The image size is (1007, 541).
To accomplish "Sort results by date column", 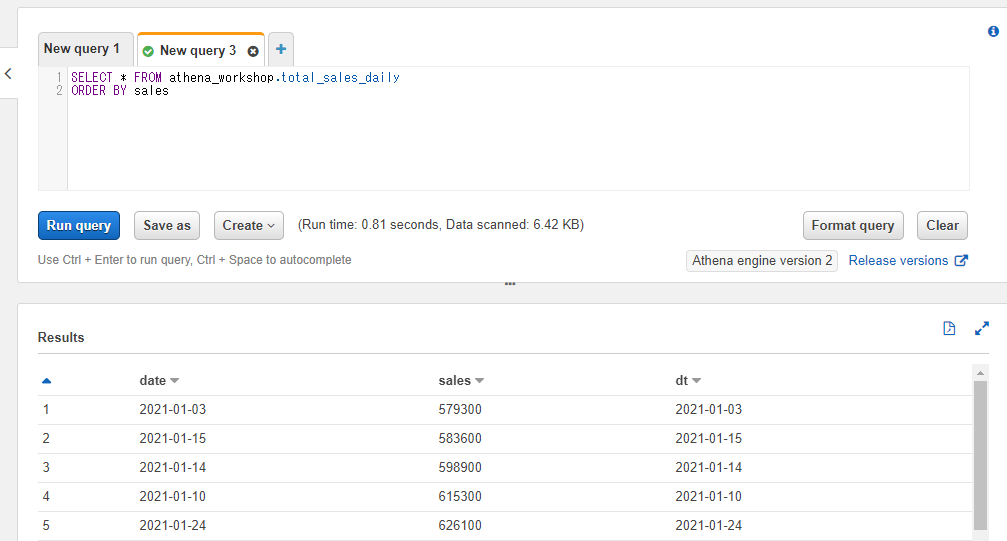I will point(159,380).
